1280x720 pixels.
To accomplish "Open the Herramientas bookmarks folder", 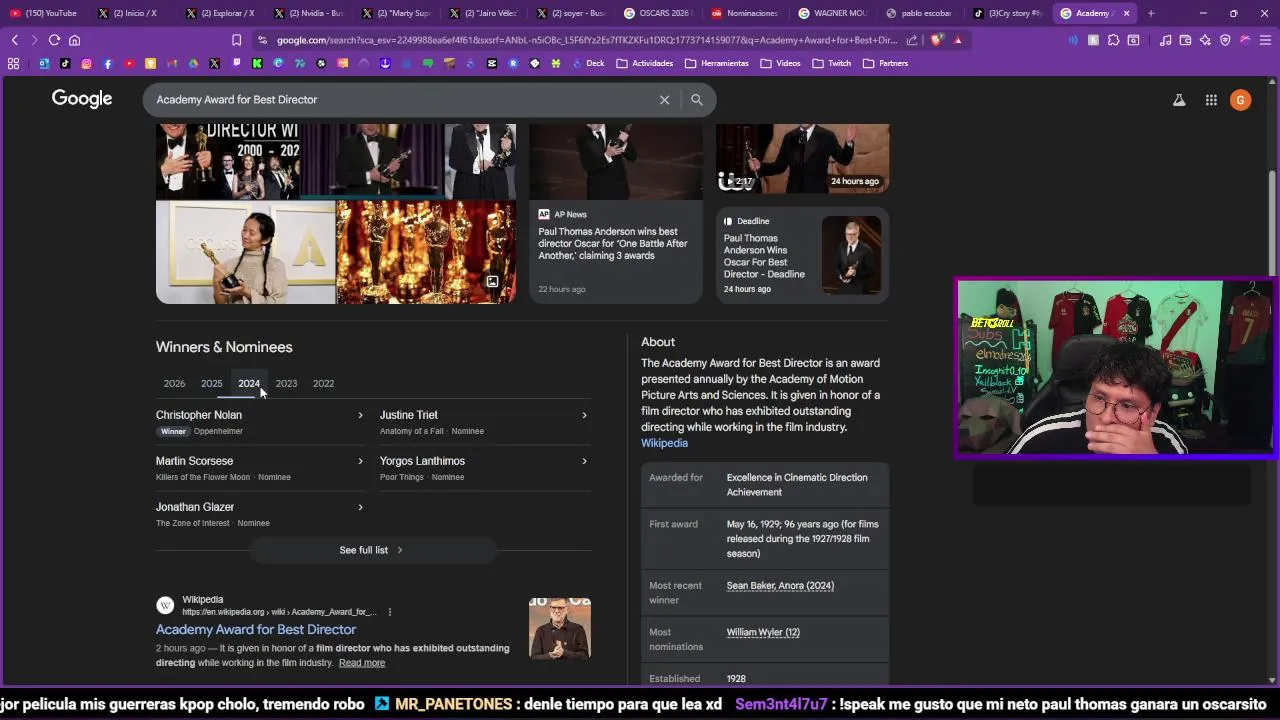I will [717, 63].
